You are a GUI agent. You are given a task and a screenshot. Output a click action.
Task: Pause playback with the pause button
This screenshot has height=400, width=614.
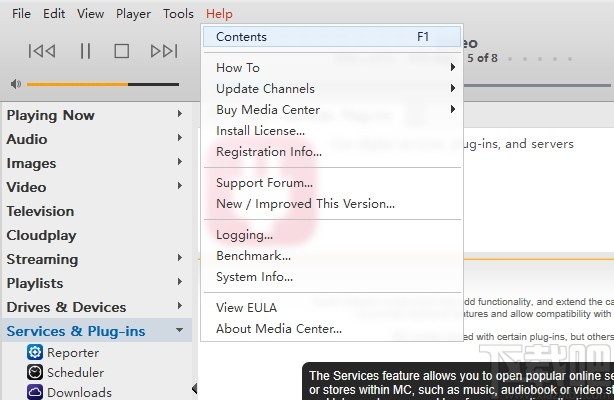pos(85,51)
